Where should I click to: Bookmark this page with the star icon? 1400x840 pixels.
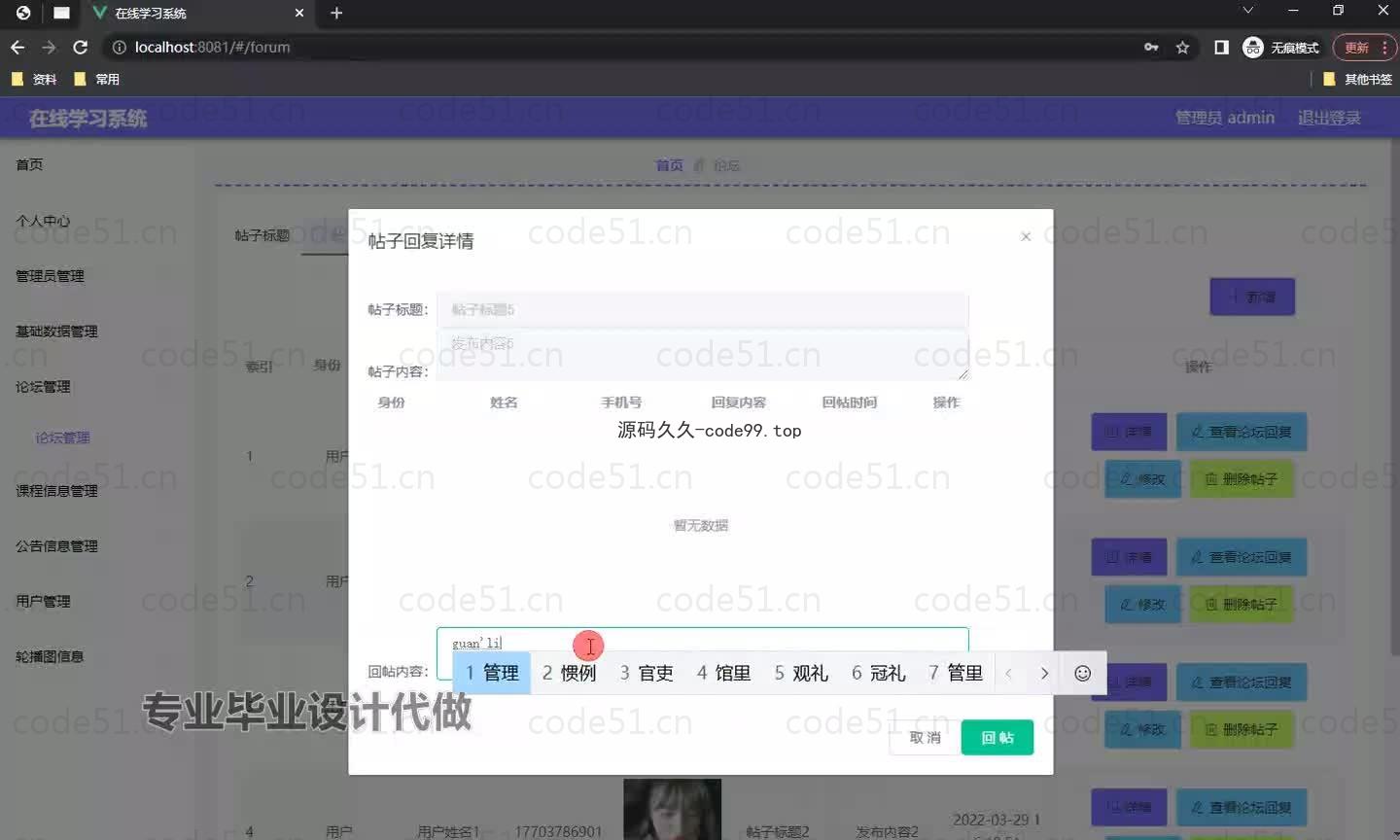pos(1182,47)
